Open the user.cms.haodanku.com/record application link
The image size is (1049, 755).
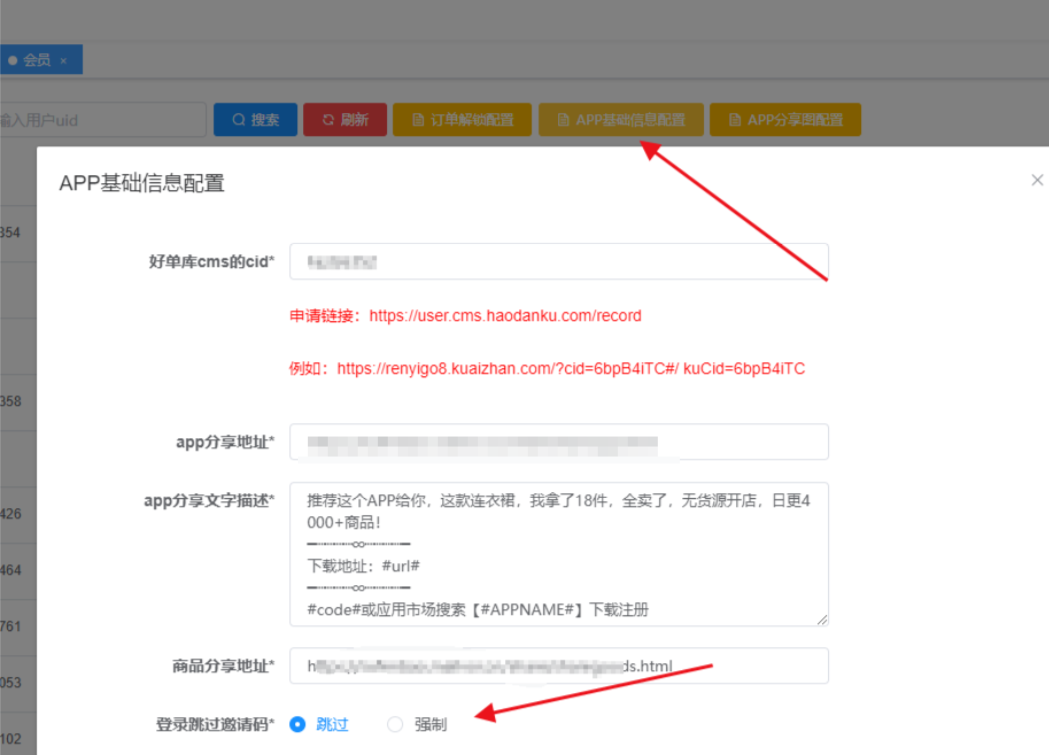point(505,316)
